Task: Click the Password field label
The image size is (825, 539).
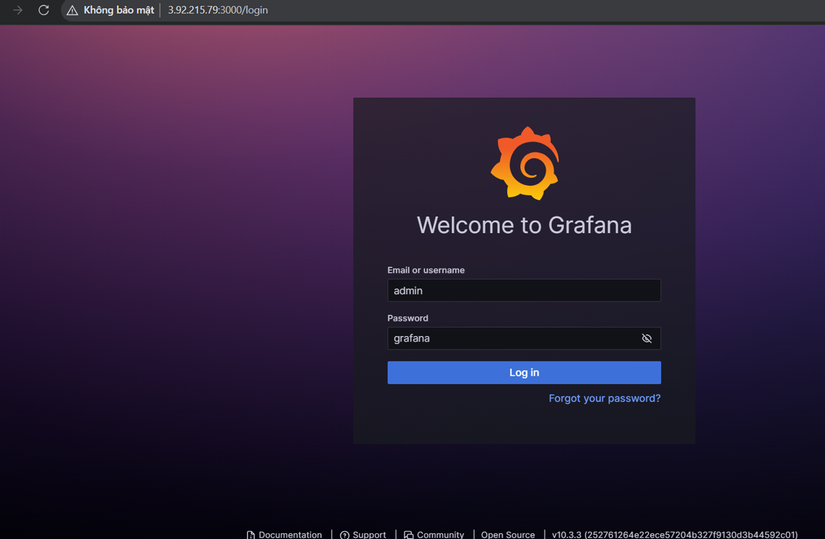Action: click(408, 318)
